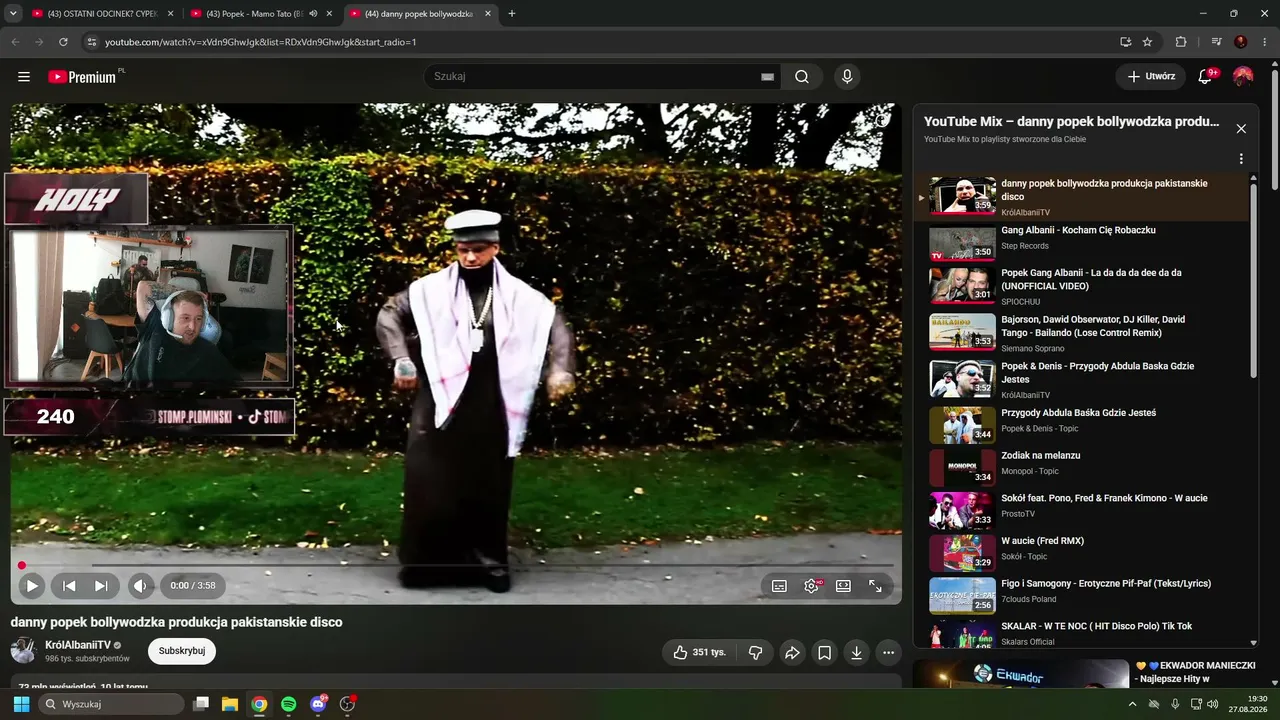Mute the video volume
This screenshot has height=720, width=1280.
(141, 586)
